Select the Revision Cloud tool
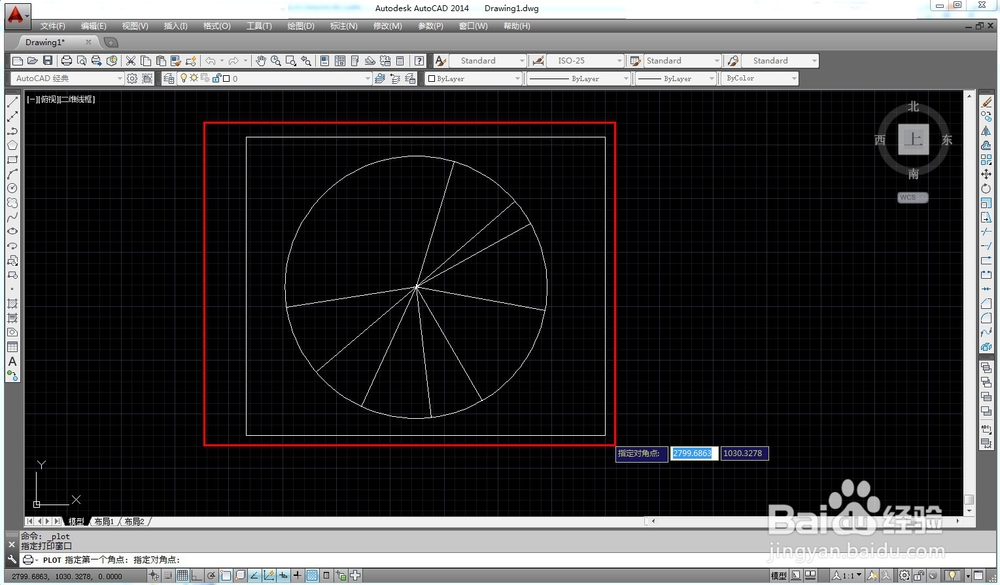This screenshot has width=1000, height=585. 12,203
